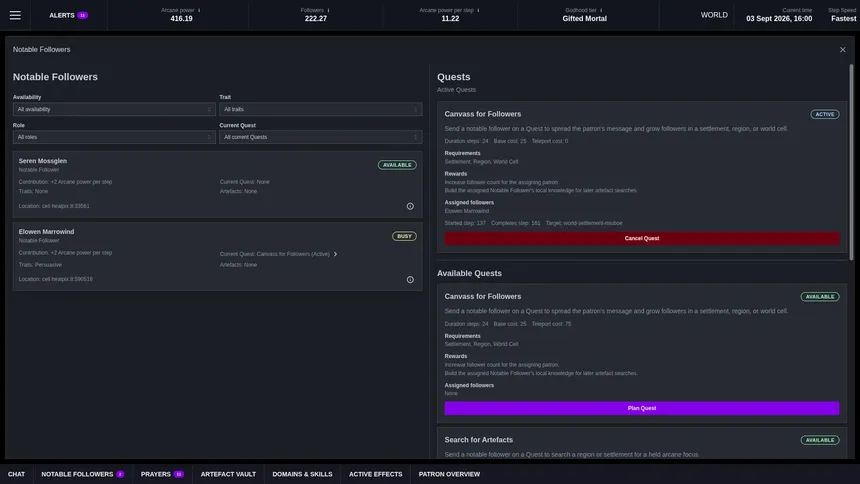860x484 pixels.
Task: Click Plan Quest for Canvass for Followers
Action: (642, 408)
